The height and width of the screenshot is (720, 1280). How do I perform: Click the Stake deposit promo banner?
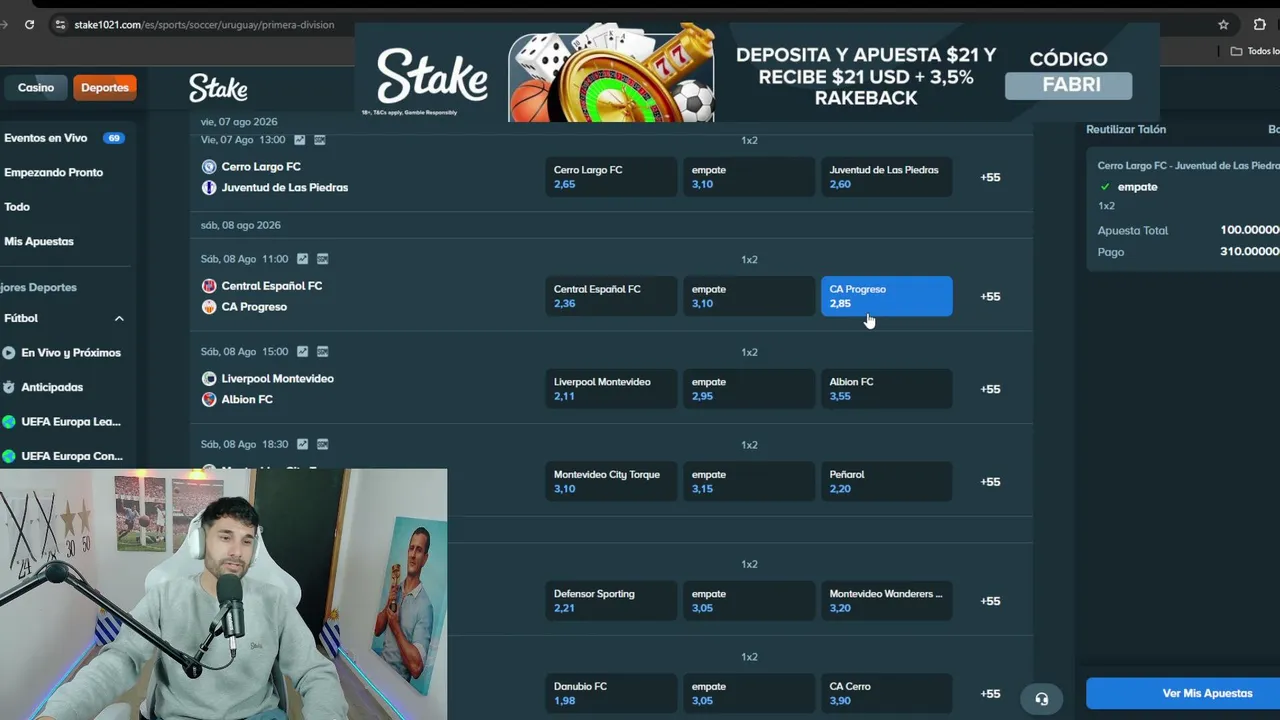point(757,72)
